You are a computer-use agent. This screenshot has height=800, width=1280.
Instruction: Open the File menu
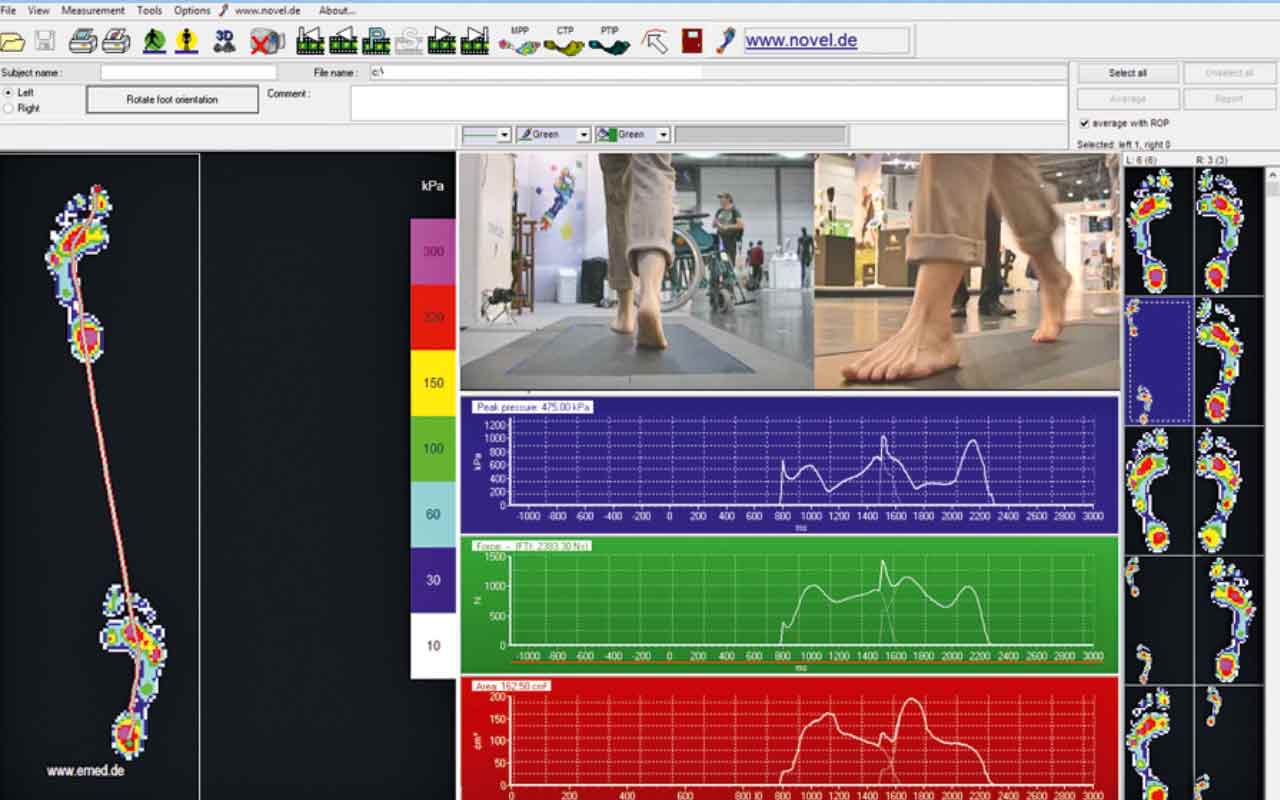[x=9, y=10]
